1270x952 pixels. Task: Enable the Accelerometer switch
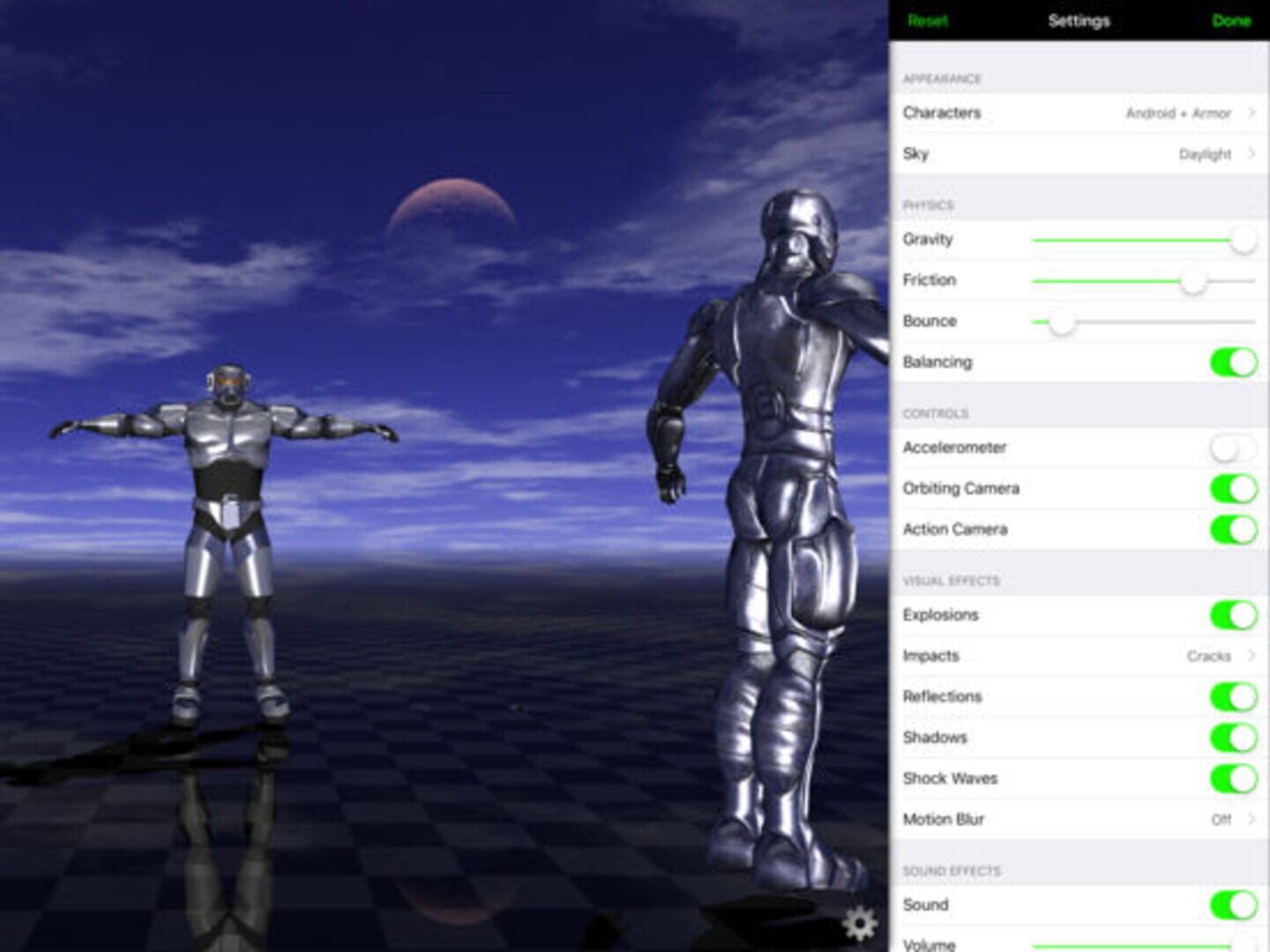(x=1233, y=448)
